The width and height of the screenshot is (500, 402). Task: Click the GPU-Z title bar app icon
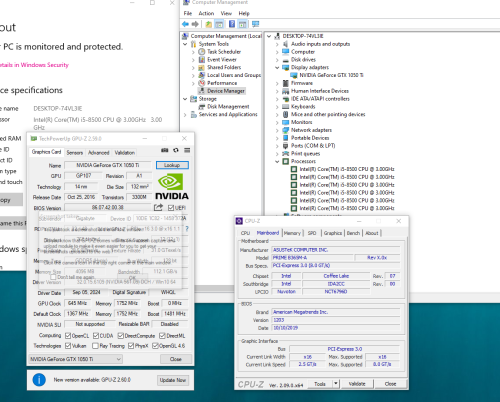click(34, 139)
